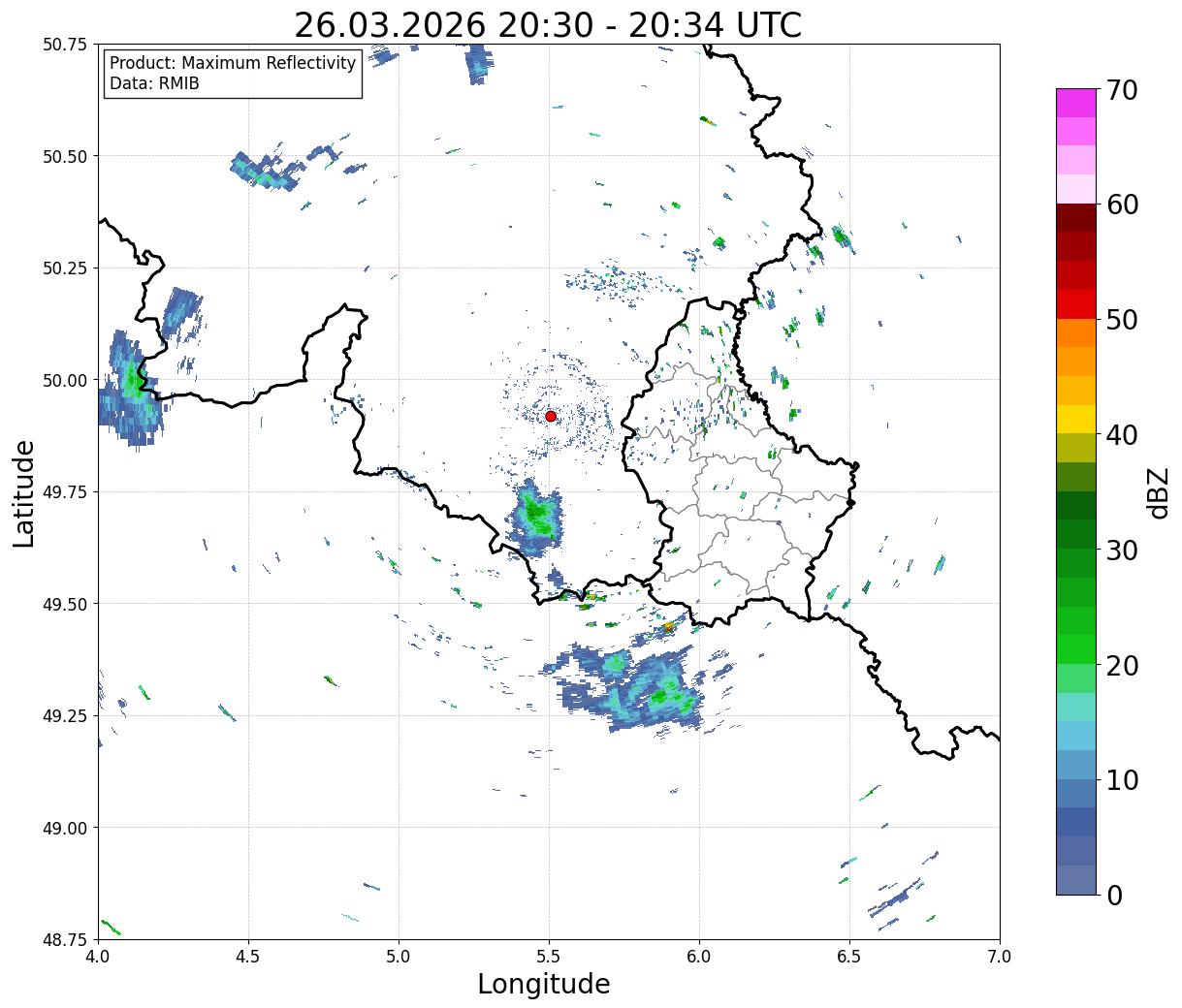1182x1008 pixels.
Task: Click the longitude tick label '4.0'
Action: [98, 956]
